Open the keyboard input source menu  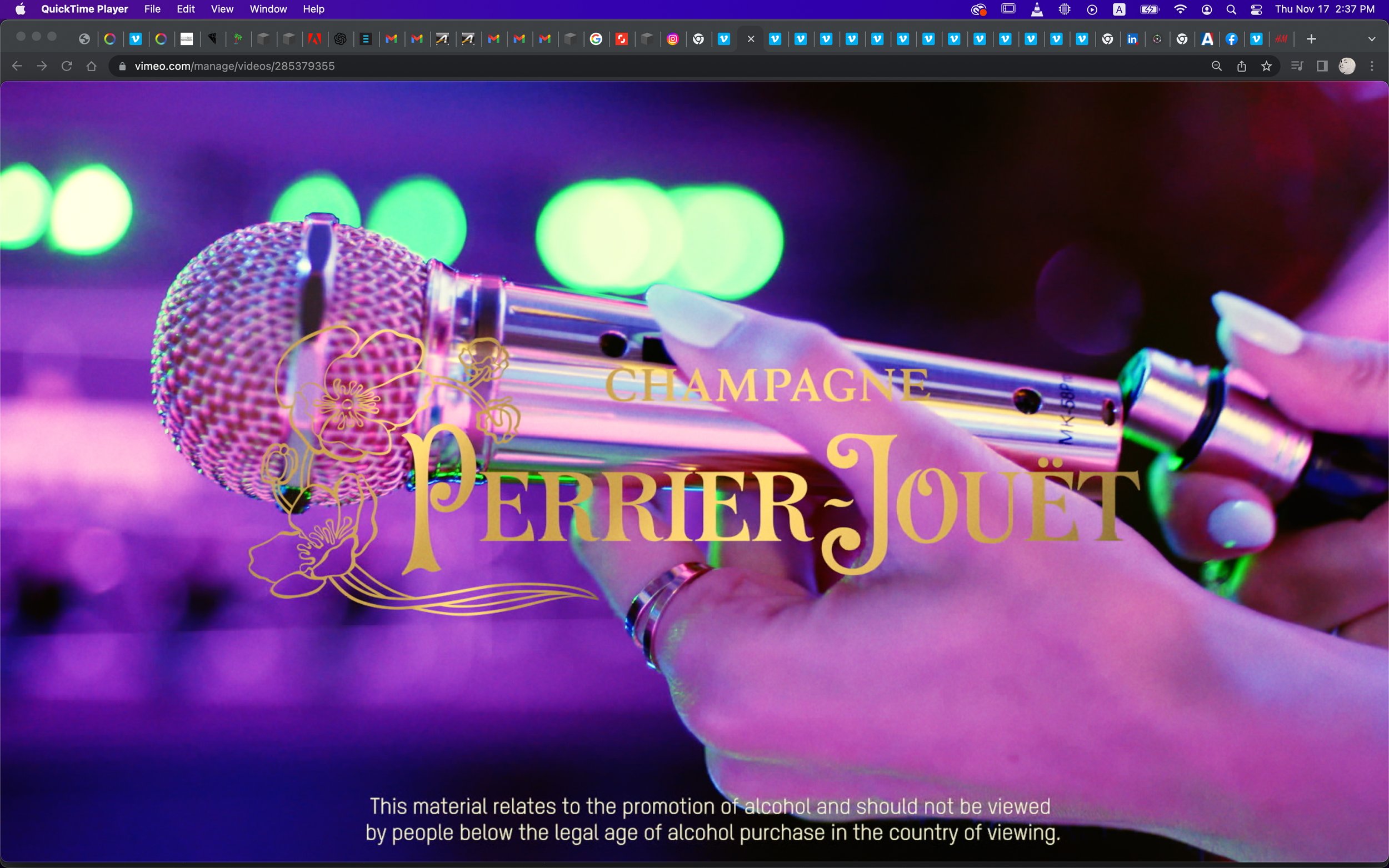(1119, 9)
